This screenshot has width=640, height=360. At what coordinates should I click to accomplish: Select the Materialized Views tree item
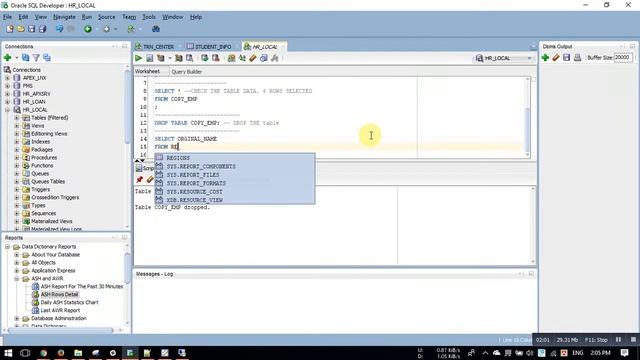pyautogui.click(x=51, y=222)
